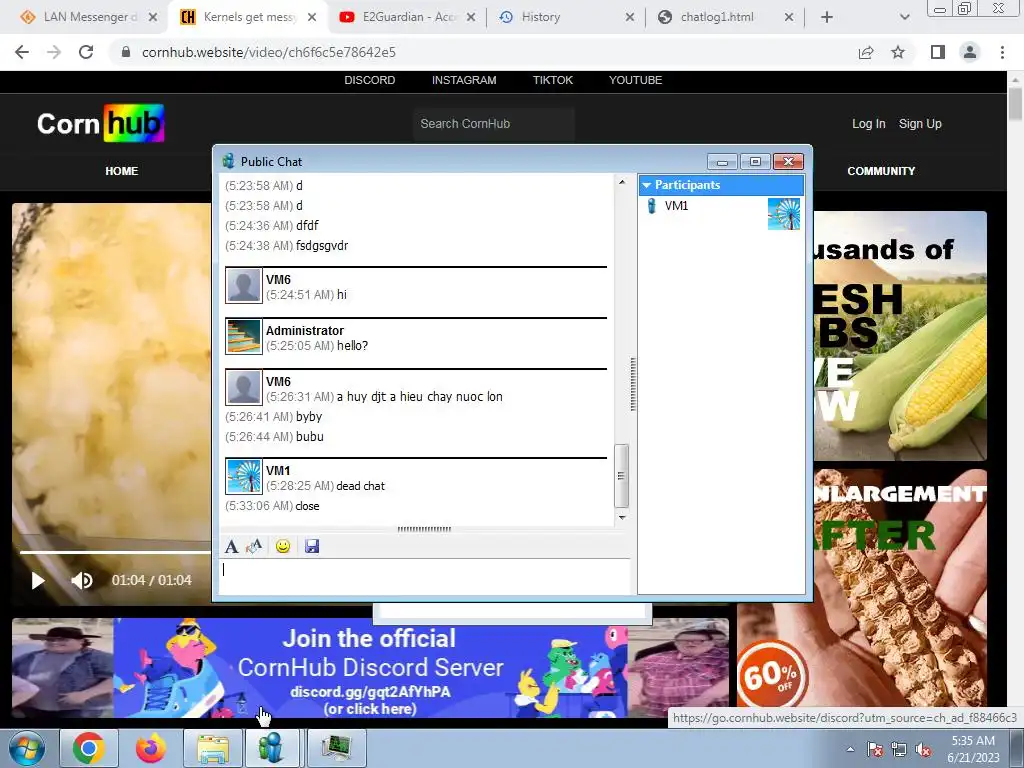The image size is (1024, 768).
Task: Mute the video with the speaker icon
Action: (82, 580)
